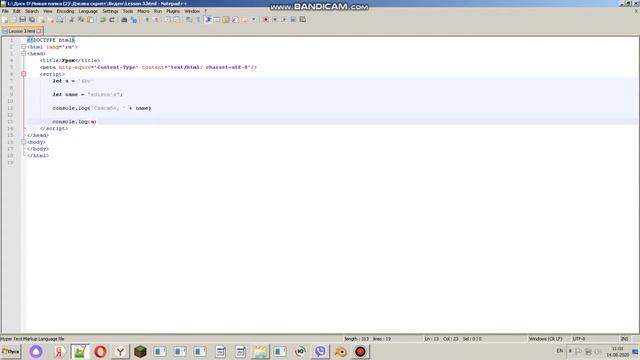Click the Print toolbar icon

(x=60, y=20)
